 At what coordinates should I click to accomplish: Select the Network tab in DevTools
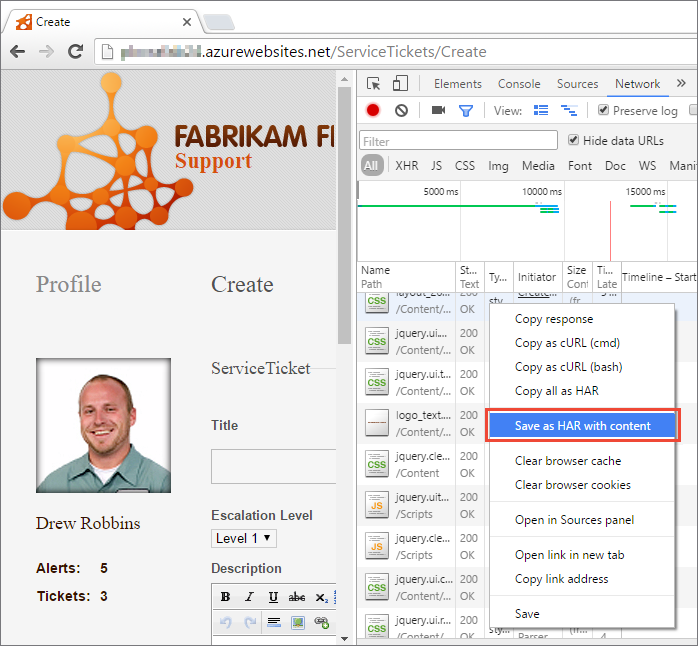637,84
